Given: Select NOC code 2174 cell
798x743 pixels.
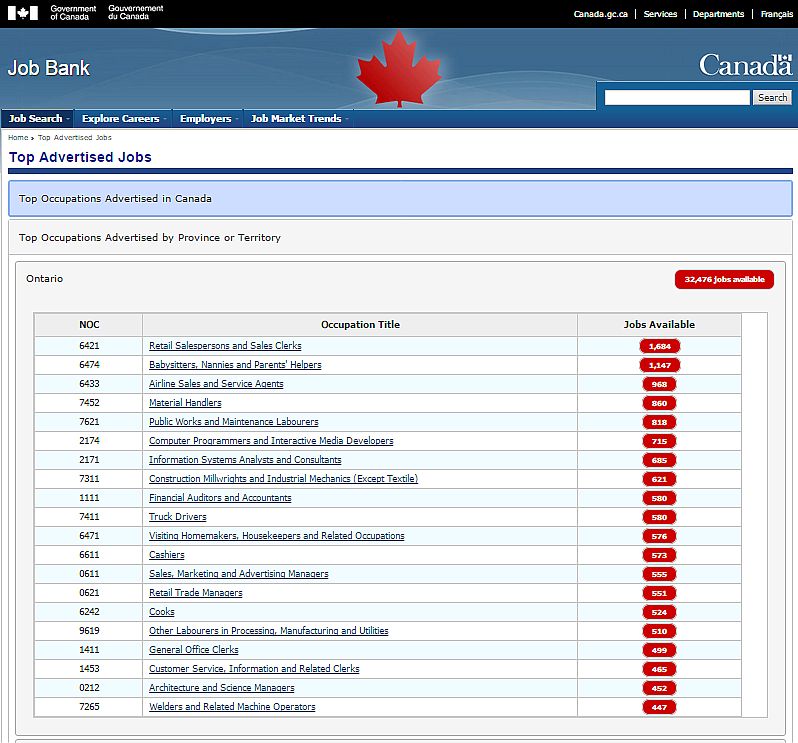Looking at the screenshot, I should pyautogui.click(x=89, y=441).
